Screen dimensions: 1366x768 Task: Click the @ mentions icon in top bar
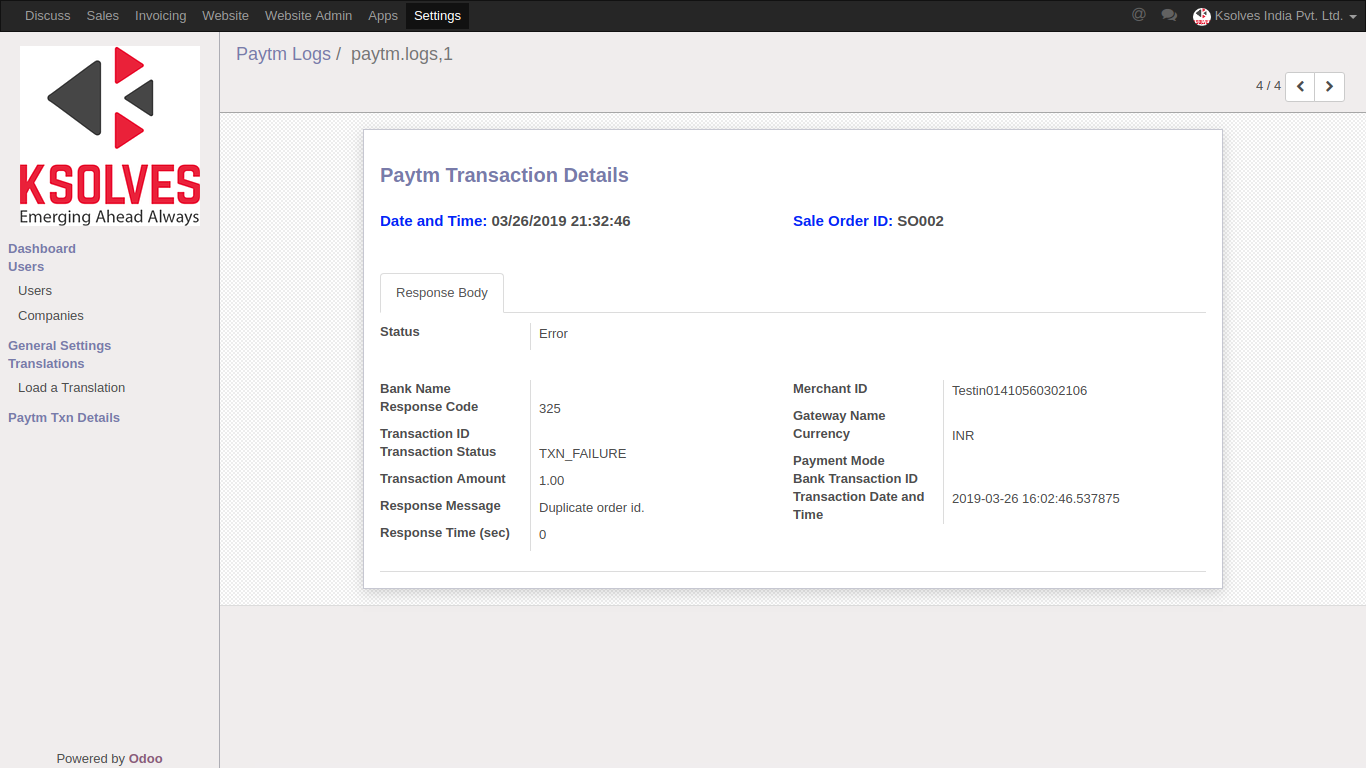pyautogui.click(x=1138, y=15)
